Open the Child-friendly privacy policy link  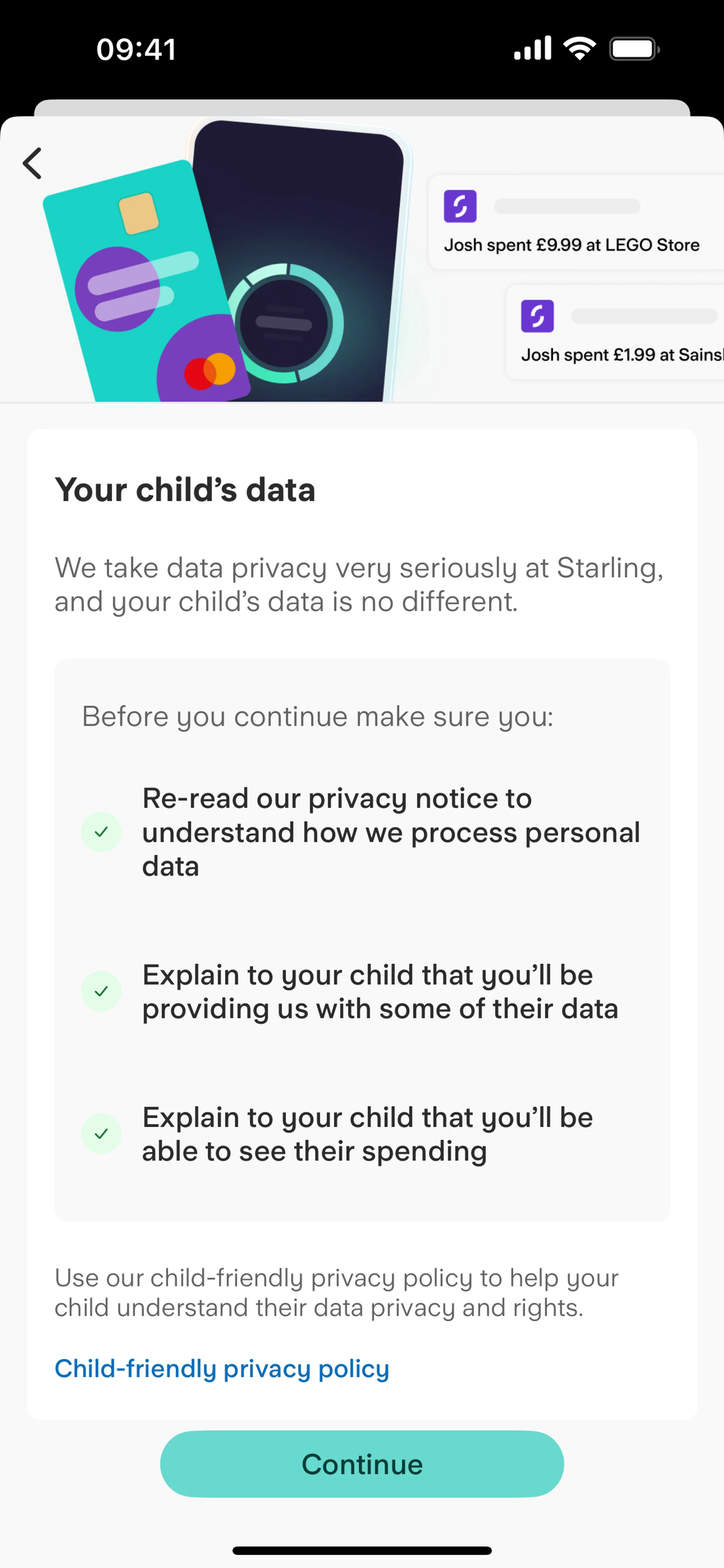[x=222, y=1368]
